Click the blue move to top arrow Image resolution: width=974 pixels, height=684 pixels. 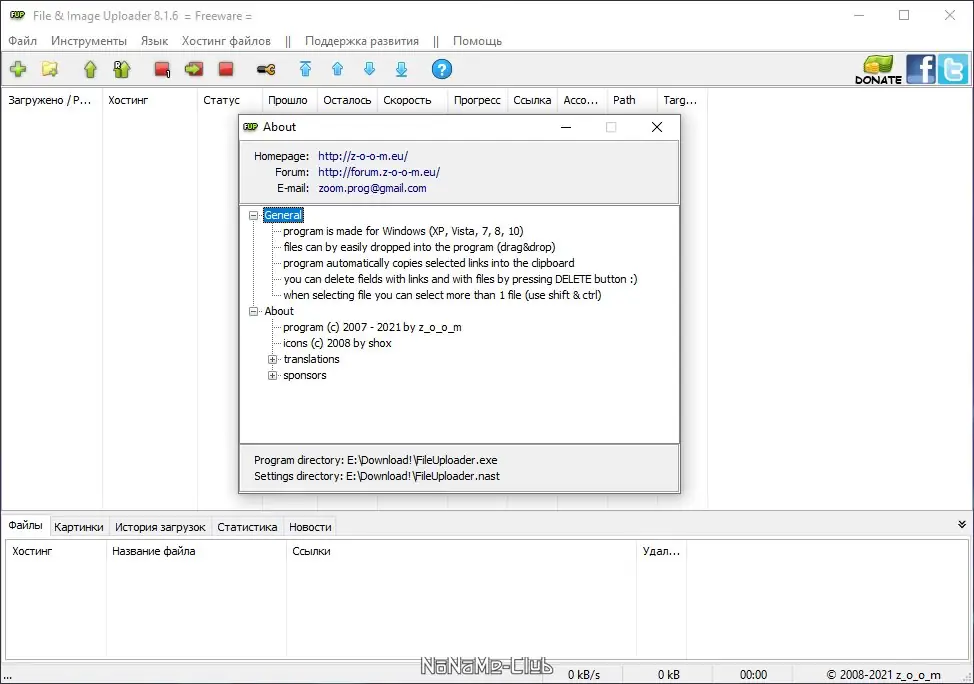click(305, 69)
